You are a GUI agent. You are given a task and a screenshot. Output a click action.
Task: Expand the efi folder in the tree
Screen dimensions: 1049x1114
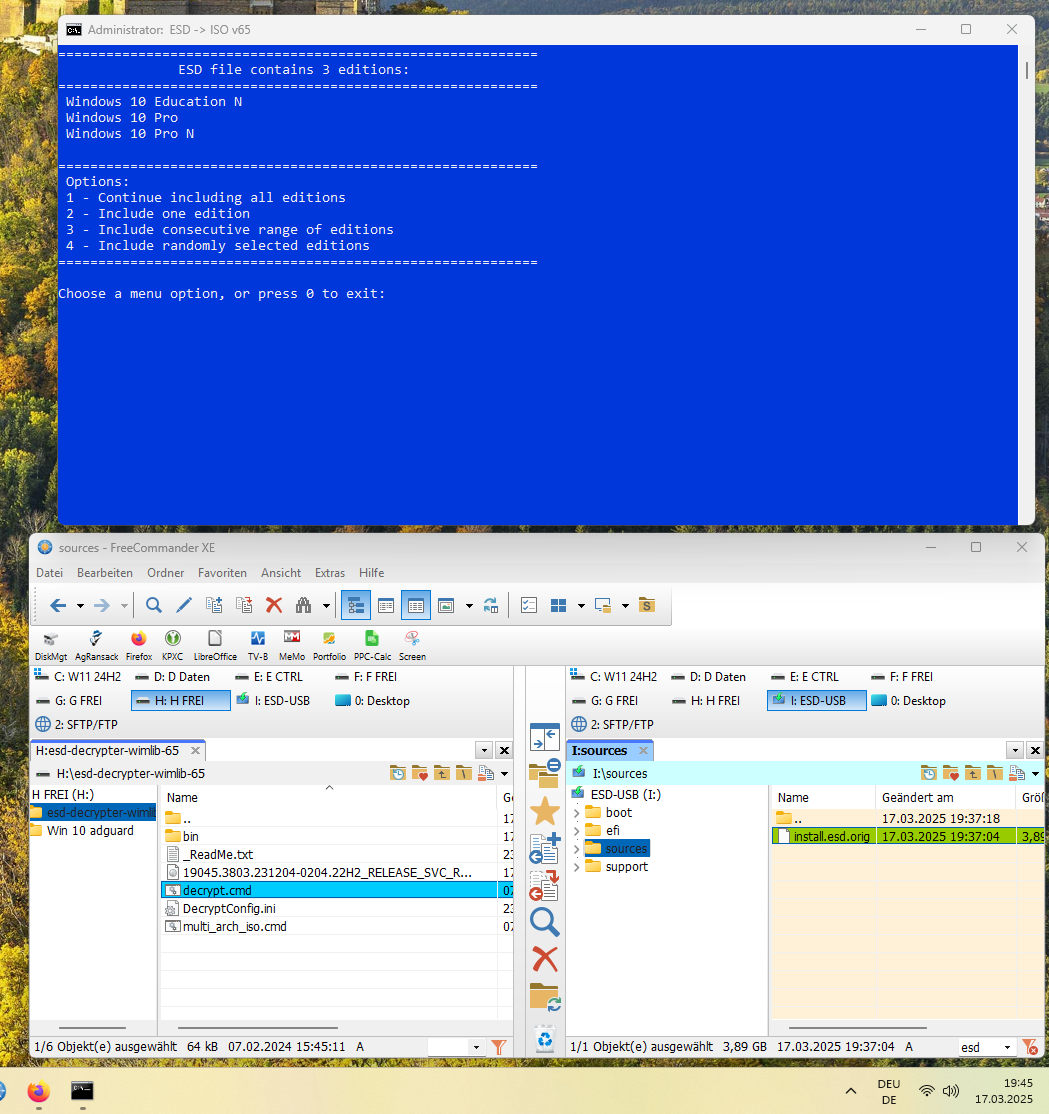[x=577, y=831]
